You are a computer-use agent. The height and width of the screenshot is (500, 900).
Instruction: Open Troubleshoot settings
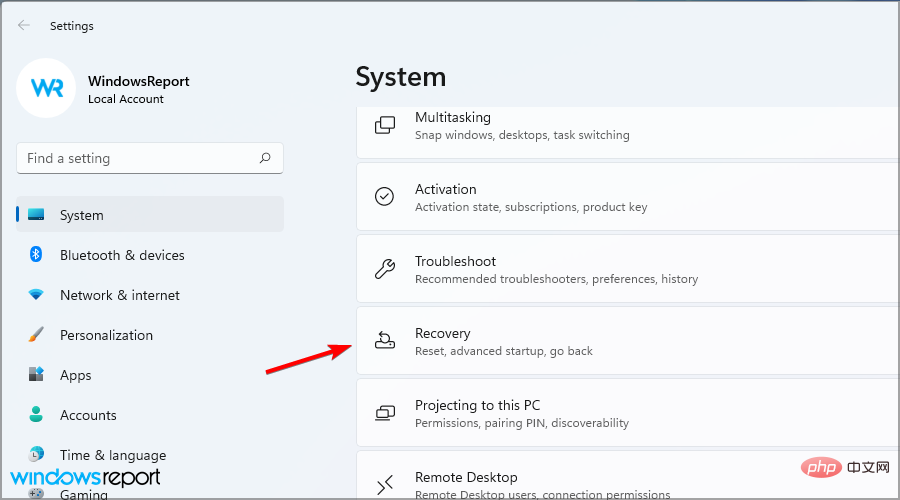click(628, 269)
